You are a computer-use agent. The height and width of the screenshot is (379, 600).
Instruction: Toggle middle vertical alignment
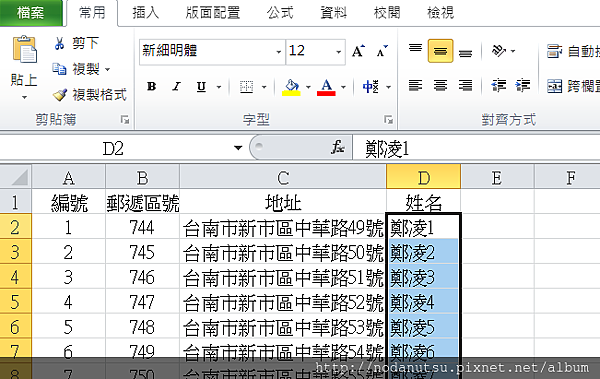click(x=440, y=51)
